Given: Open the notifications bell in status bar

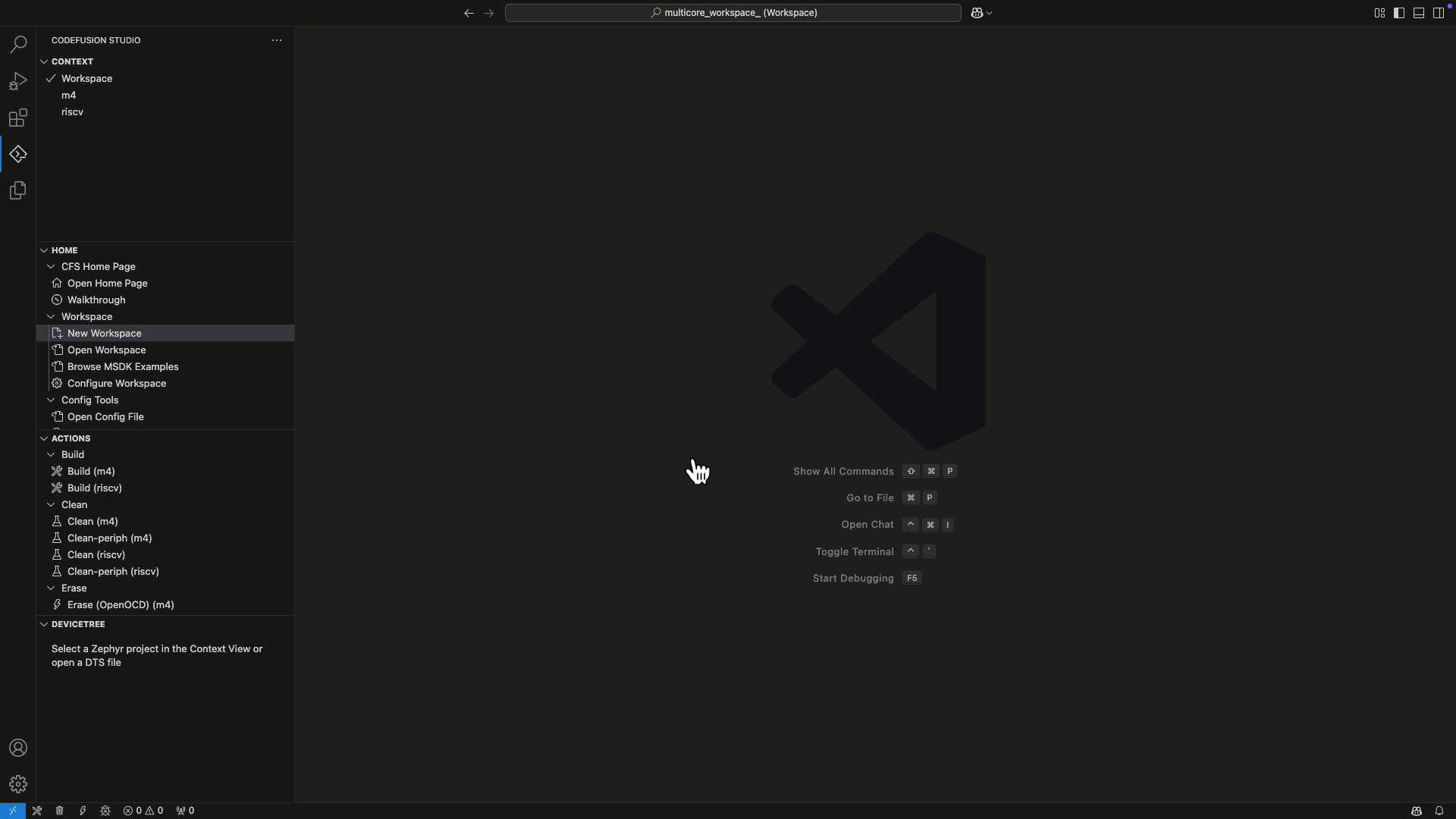Looking at the screenshot, I should 1439,811.
